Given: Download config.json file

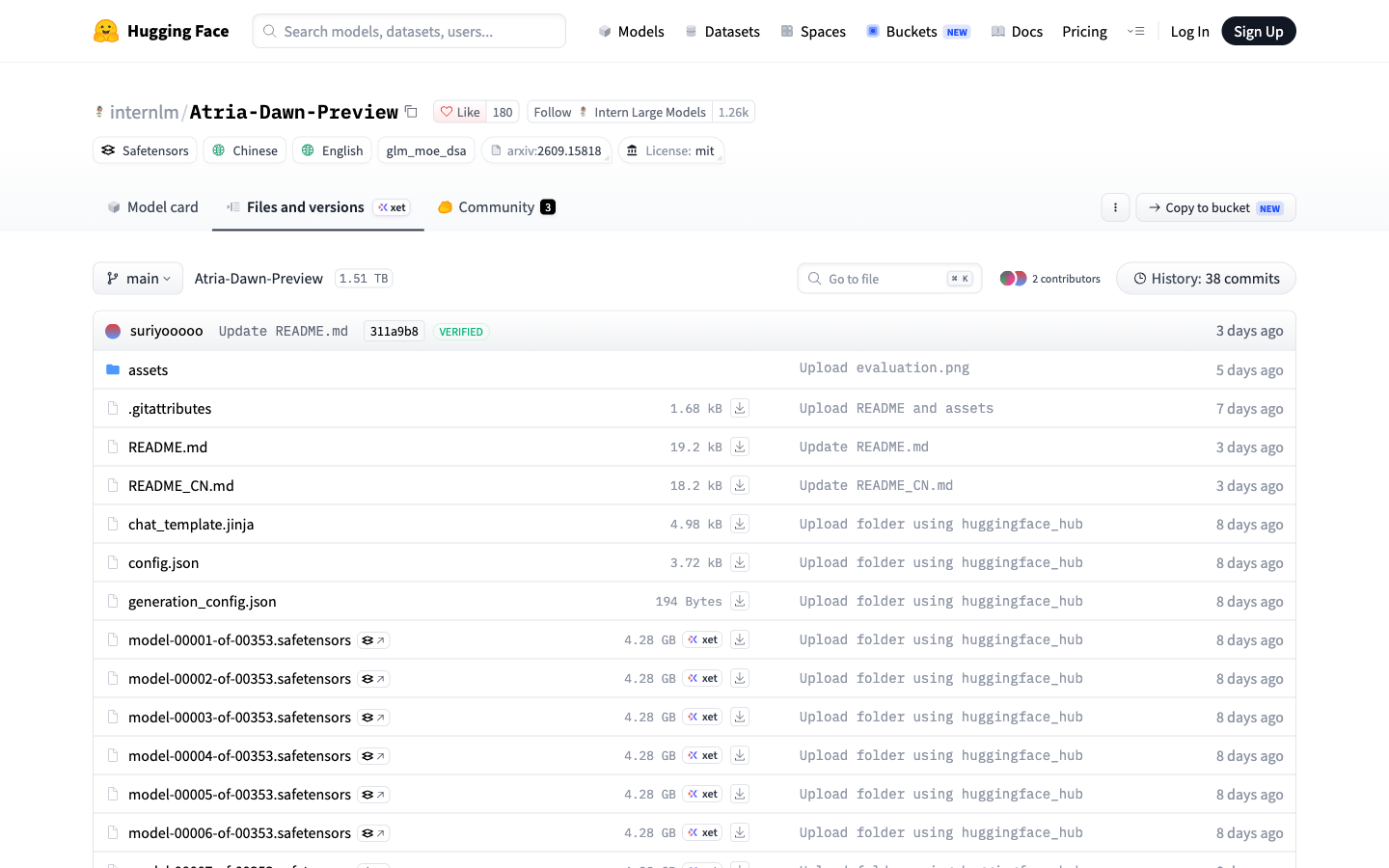Looking at the screenshot, I should click(740, 562).
